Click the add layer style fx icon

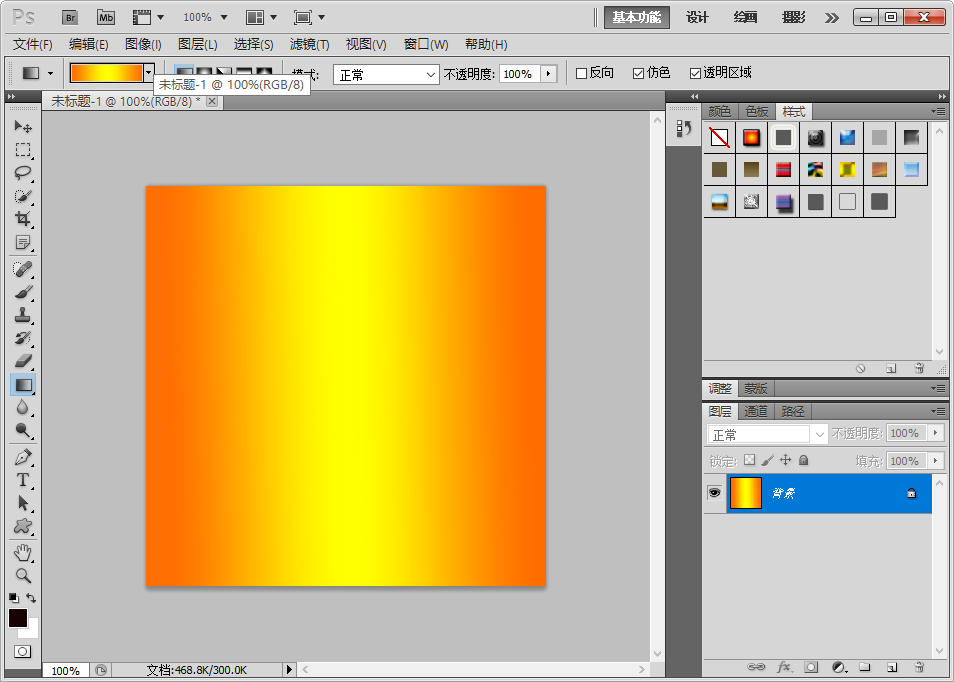784,667
